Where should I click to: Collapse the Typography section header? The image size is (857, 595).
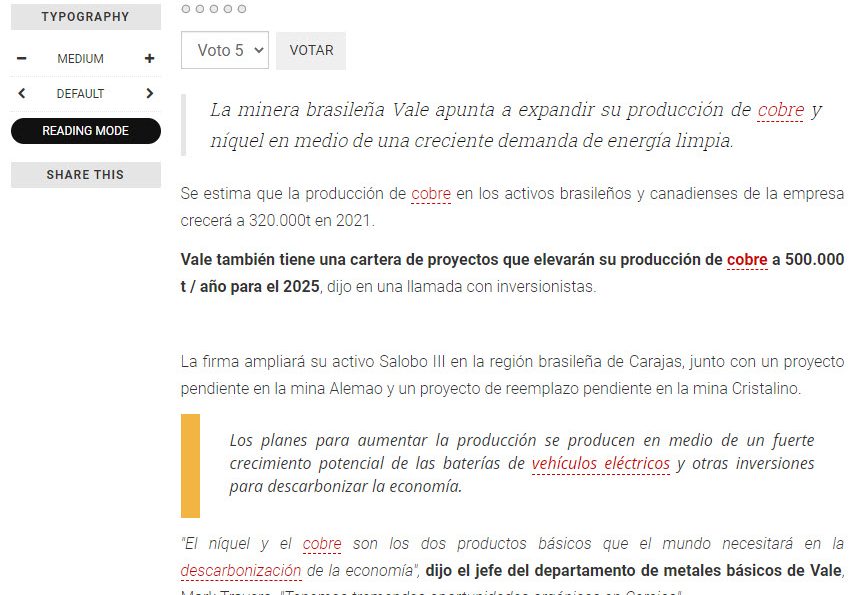pos(85,17)
